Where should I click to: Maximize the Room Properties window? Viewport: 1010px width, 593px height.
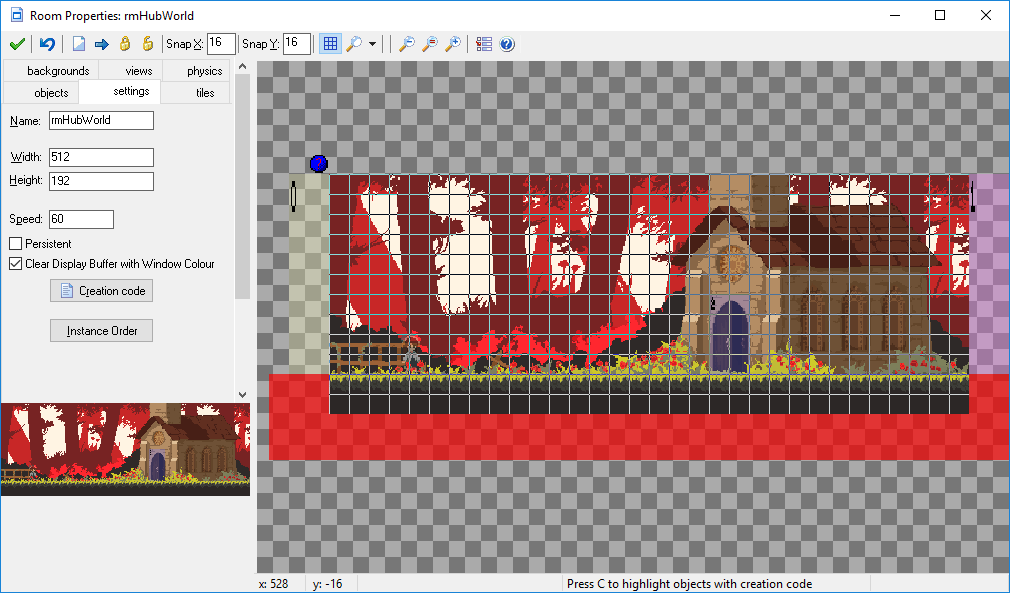940,15
